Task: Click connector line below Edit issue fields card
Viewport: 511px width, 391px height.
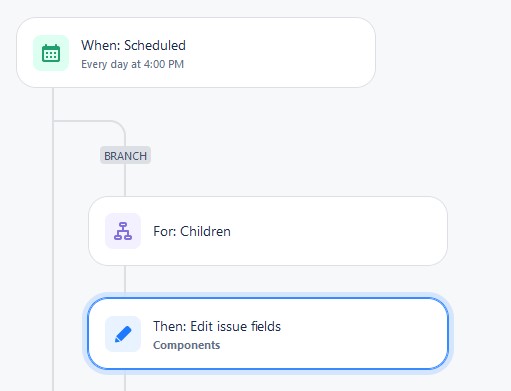Action: [125, 382]
